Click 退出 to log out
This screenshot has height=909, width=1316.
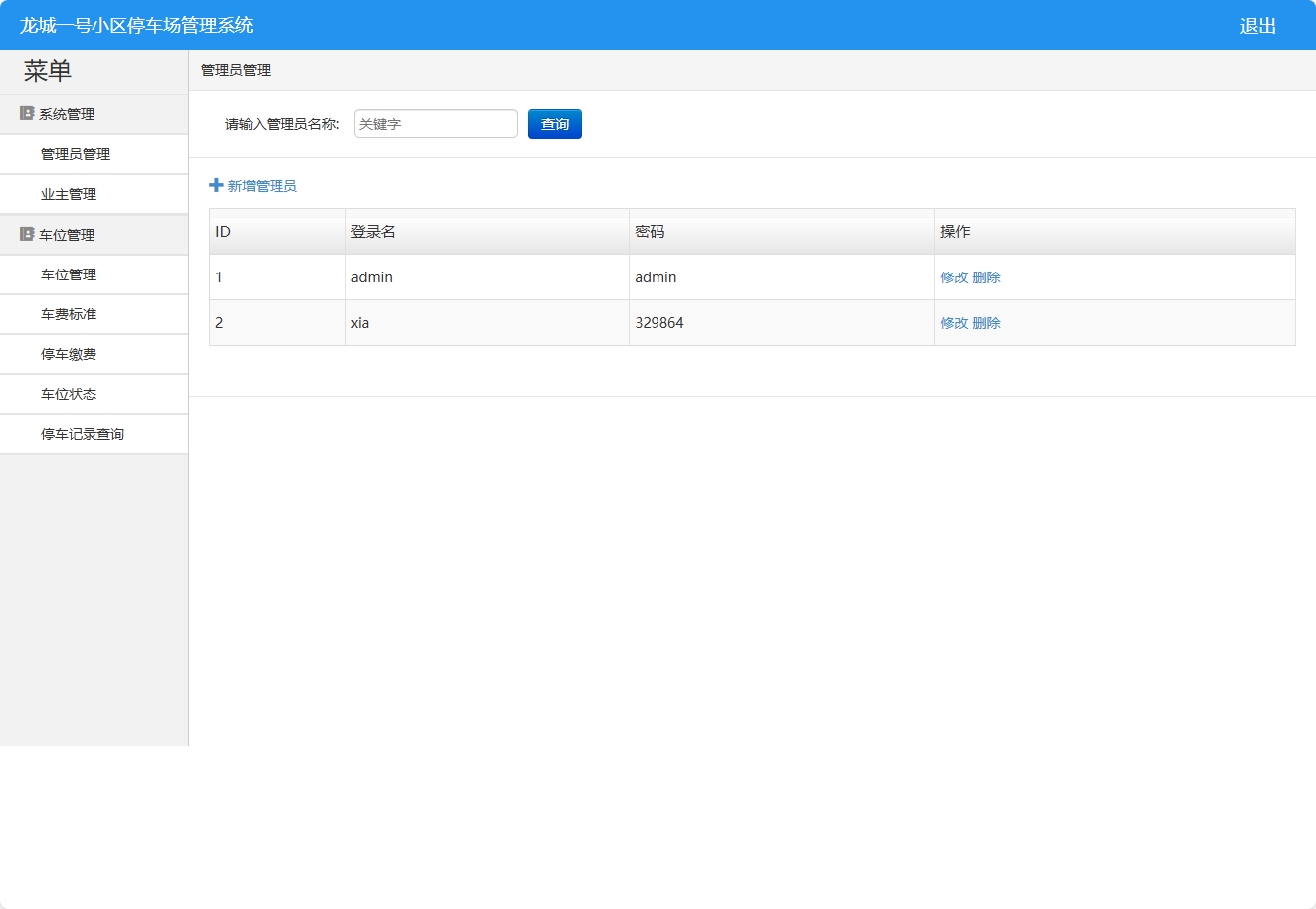click(x=1257, y=25)
